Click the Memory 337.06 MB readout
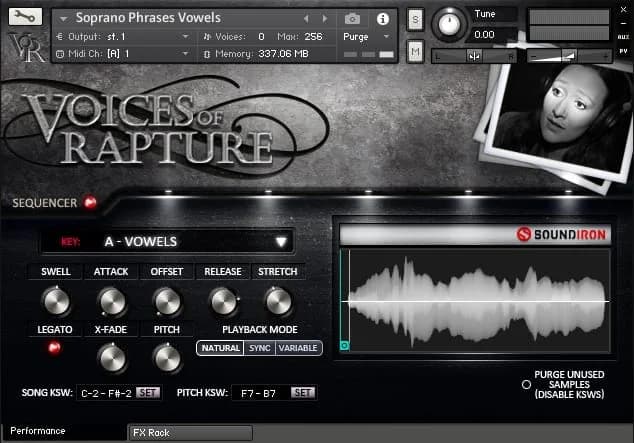Image resolution: width=634 pixels, height=443 pixels. click(x=283, y=53)
